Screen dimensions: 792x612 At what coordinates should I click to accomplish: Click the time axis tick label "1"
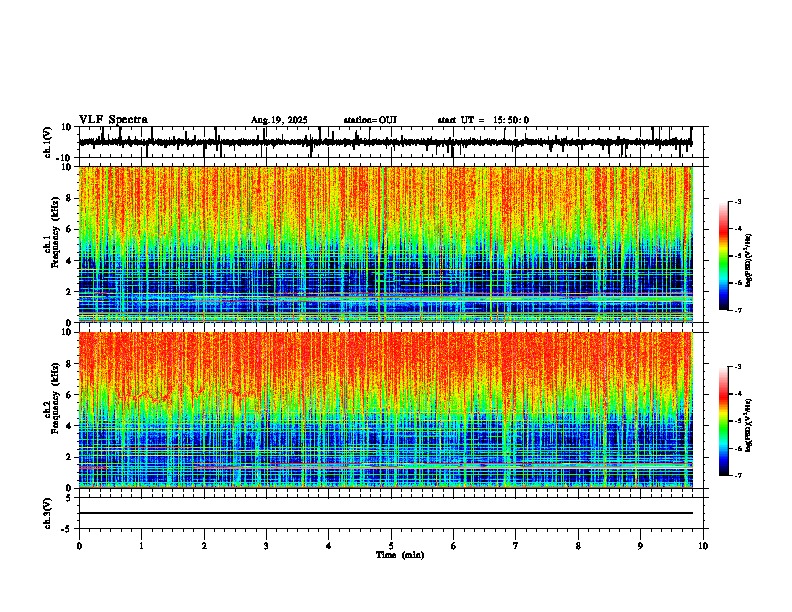click(x=141, y=546)
